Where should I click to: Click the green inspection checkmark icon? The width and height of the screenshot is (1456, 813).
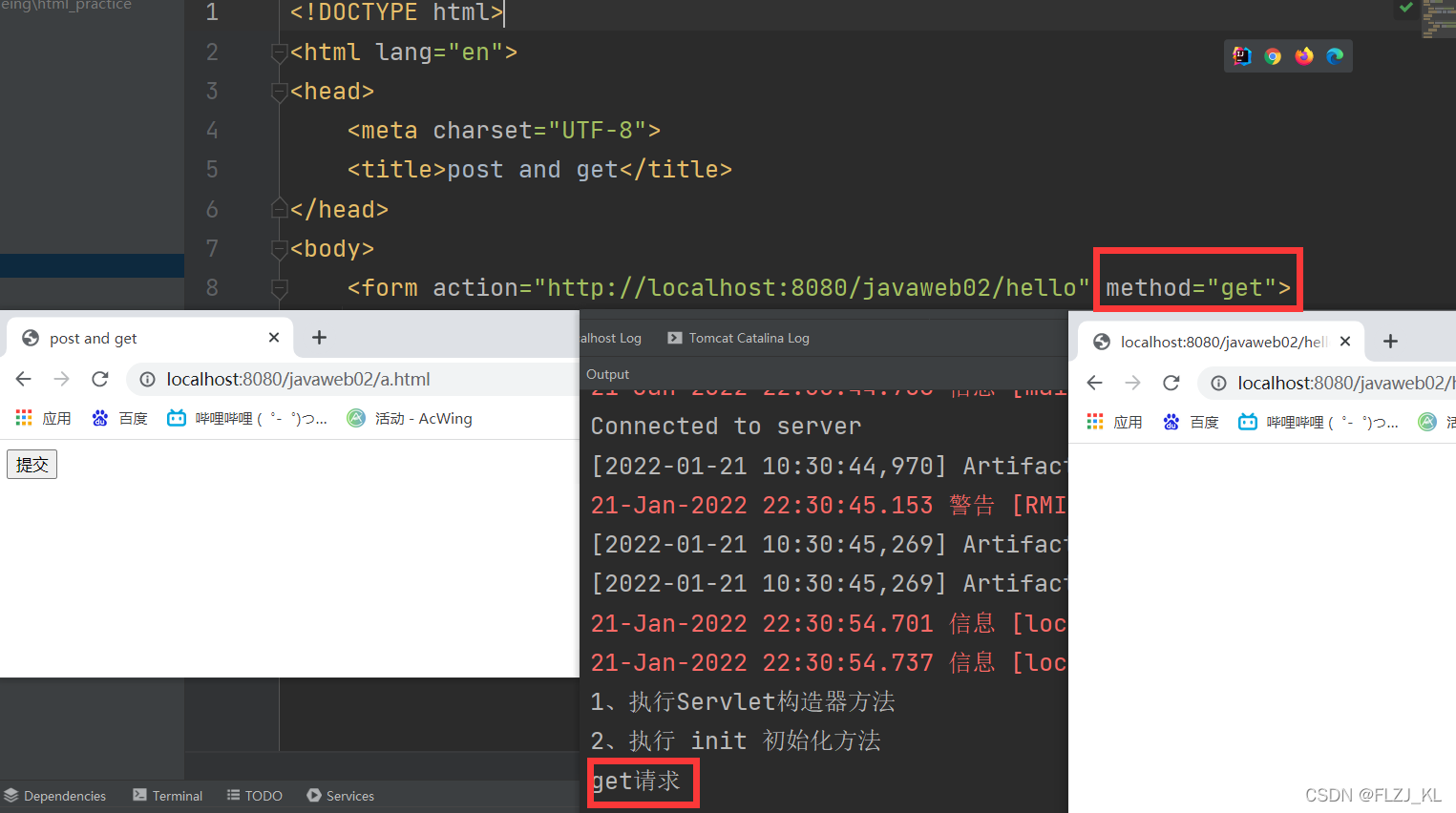pos(1406,8)
